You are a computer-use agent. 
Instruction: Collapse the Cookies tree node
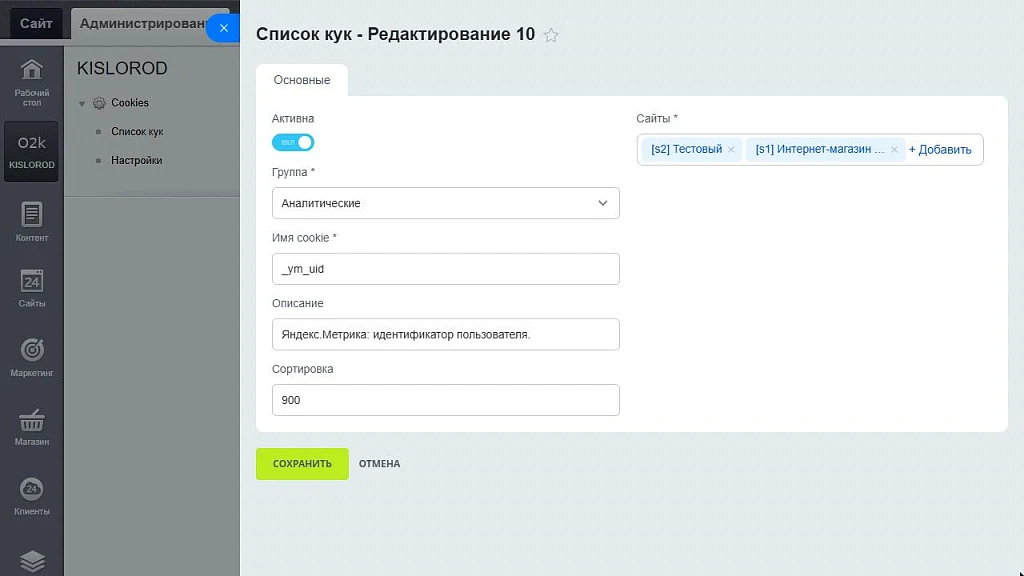(x=82, y=103)
